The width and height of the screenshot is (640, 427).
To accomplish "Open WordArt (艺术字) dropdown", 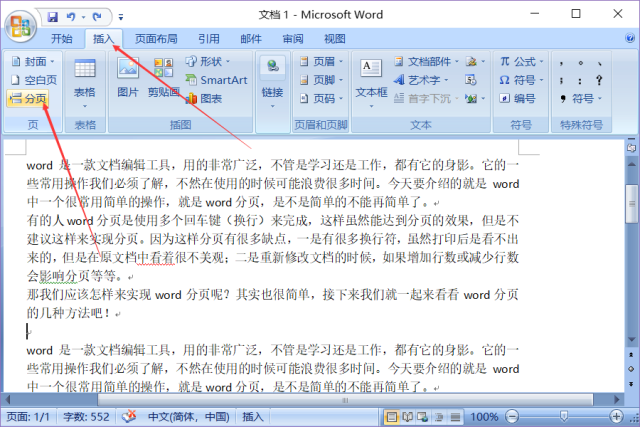I will (421, 80).
